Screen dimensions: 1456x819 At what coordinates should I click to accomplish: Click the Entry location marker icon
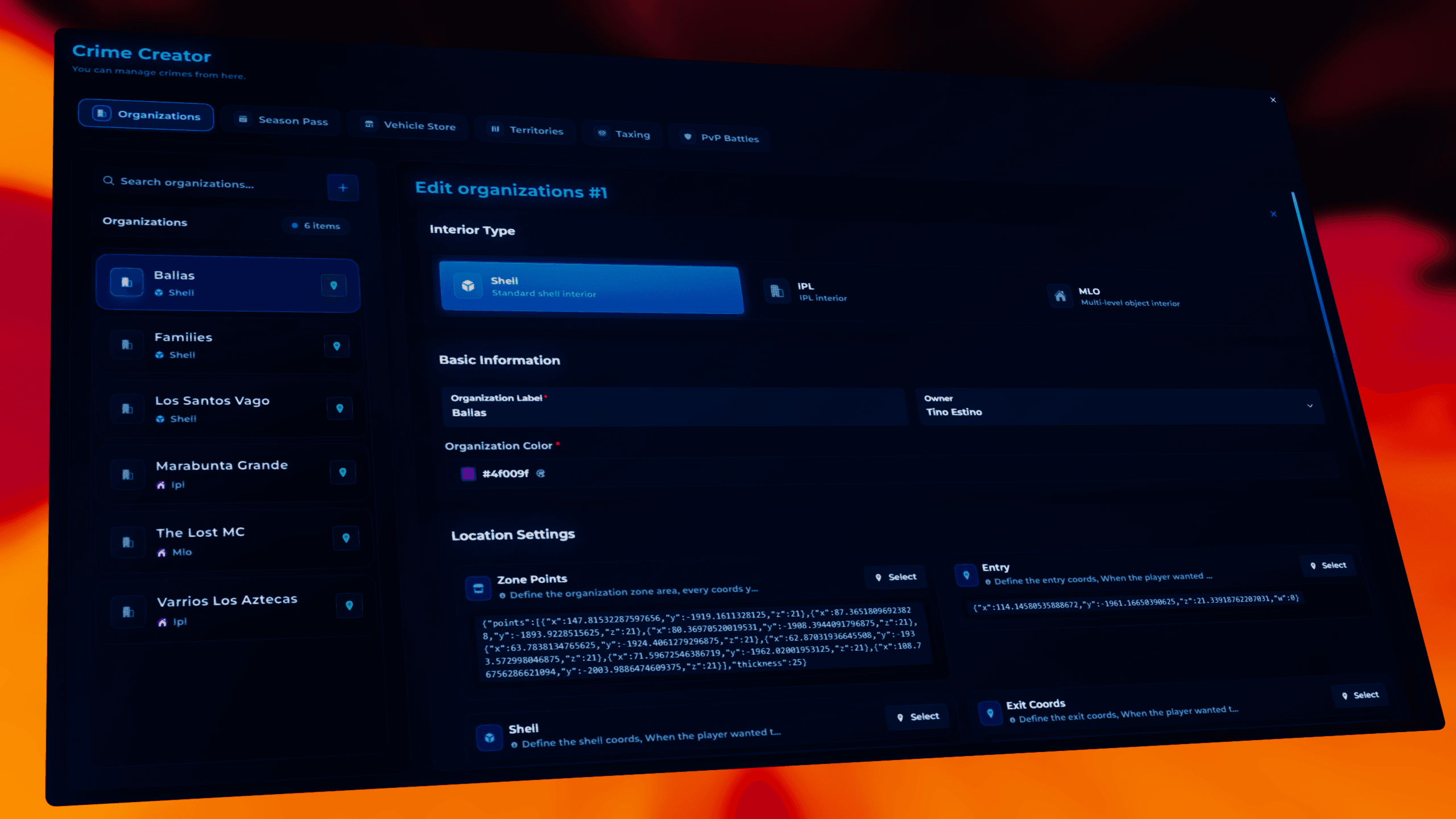(x=967, y=575)
